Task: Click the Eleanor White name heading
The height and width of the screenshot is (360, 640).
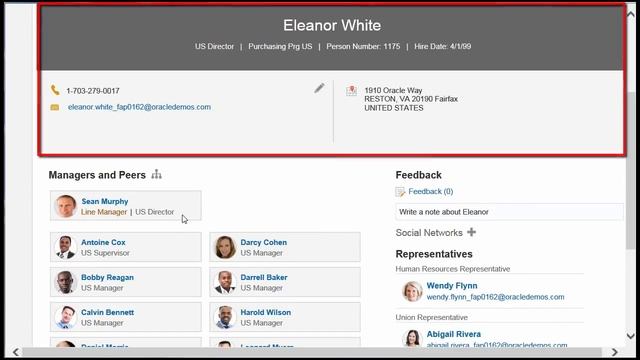Action: tap(332, 25)
